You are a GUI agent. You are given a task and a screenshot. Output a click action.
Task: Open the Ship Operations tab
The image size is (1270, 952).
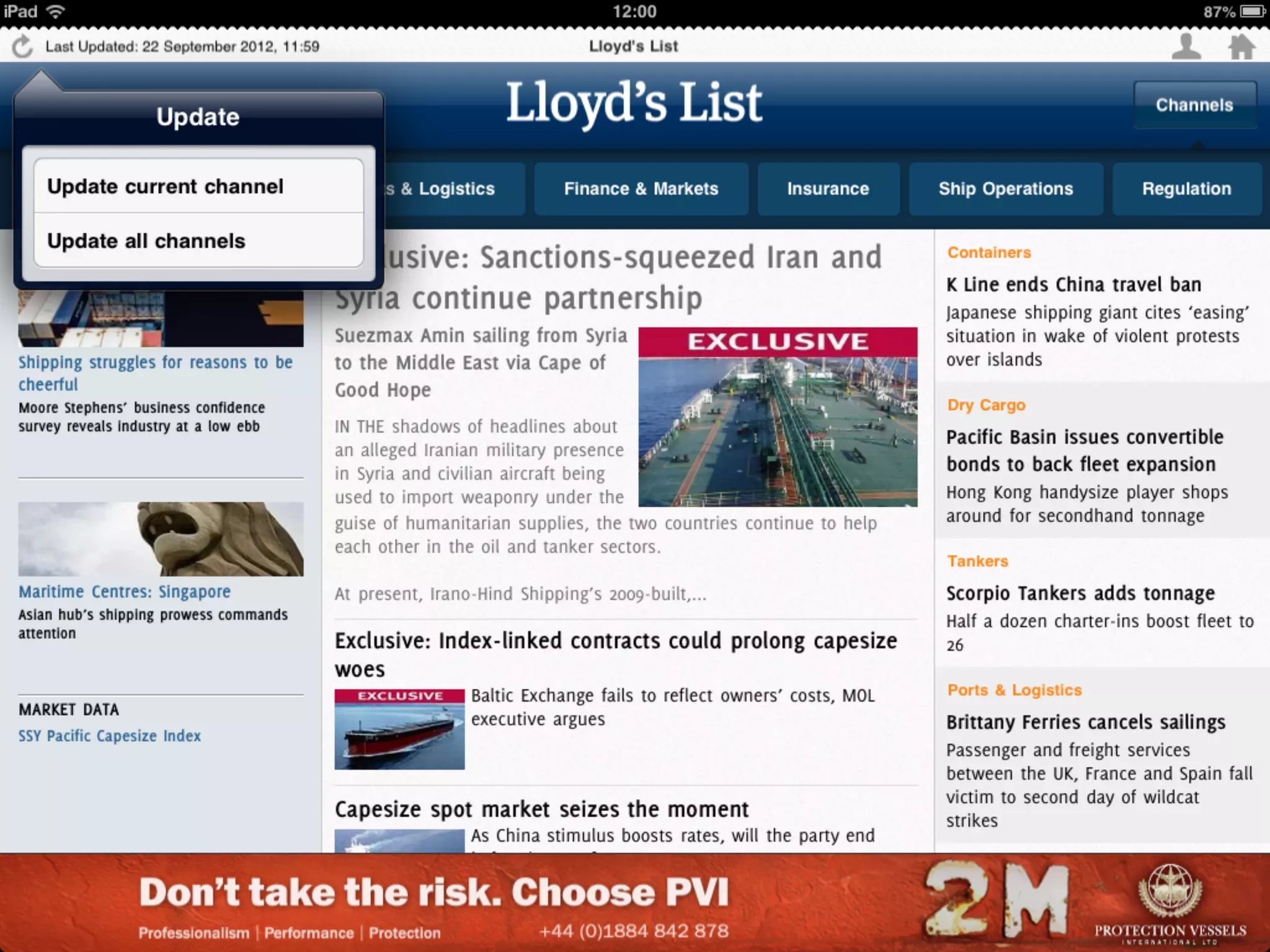coord(1005,189)
